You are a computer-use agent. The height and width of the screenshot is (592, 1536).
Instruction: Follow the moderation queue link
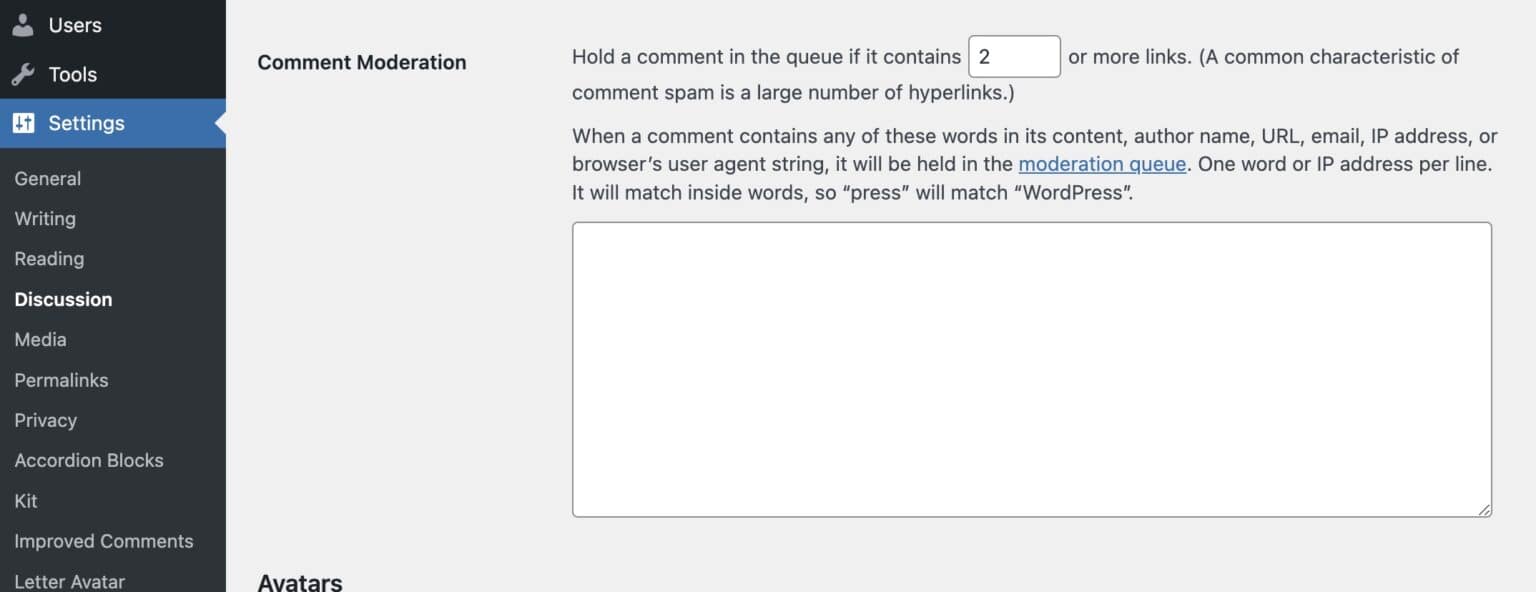(1102, 164)
